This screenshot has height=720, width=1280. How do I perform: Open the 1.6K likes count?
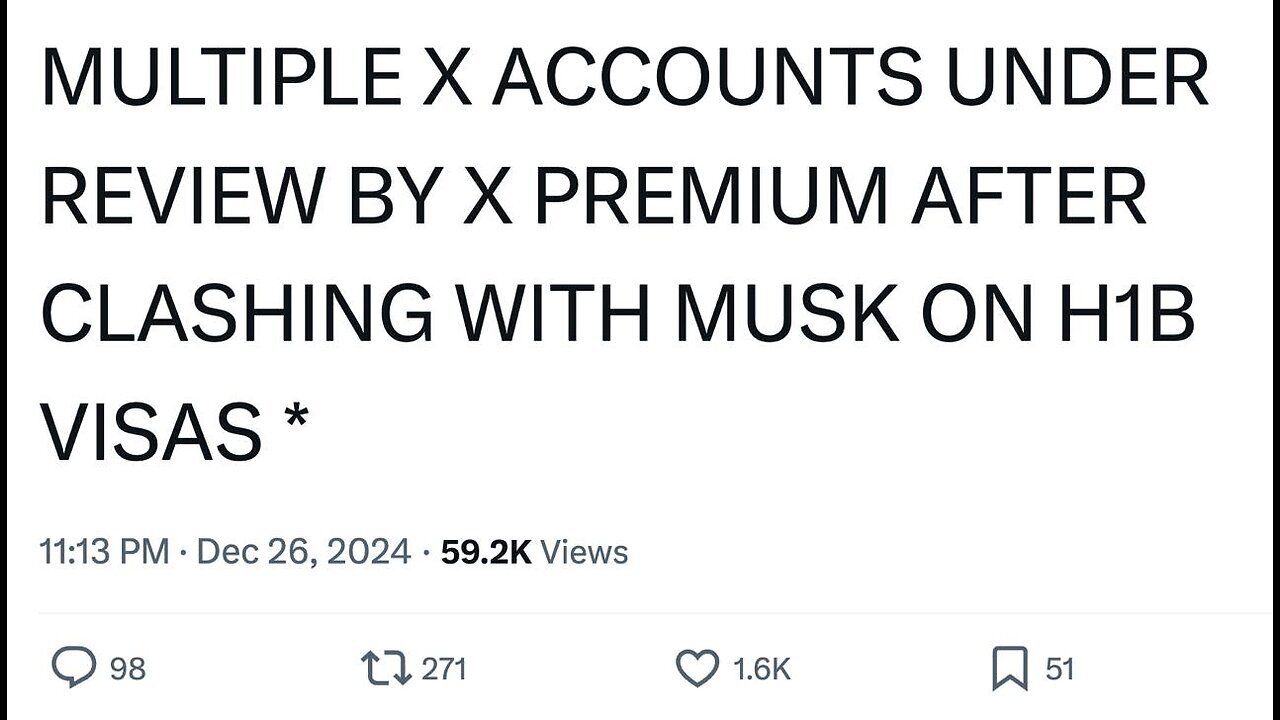[761, 668]
